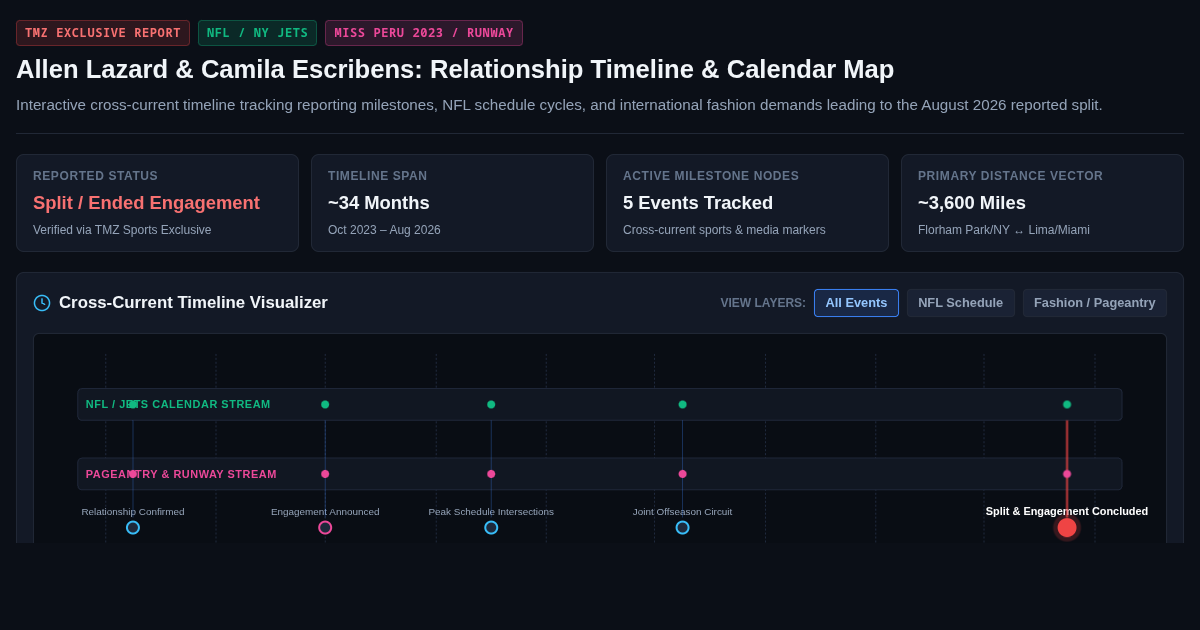
Task: Click the ~34 Months value
Action: coord(379,203)
